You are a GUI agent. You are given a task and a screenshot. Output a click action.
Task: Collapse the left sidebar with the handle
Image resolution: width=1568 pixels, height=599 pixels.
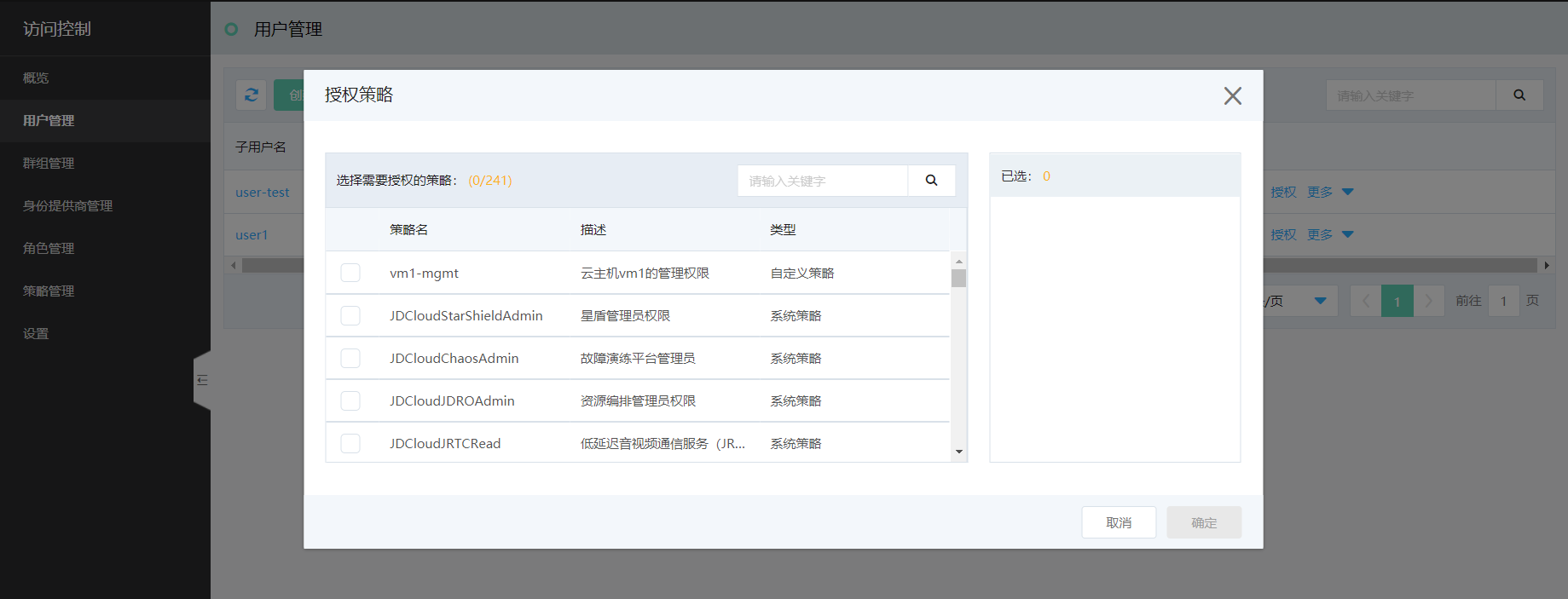tap(202, 380)
